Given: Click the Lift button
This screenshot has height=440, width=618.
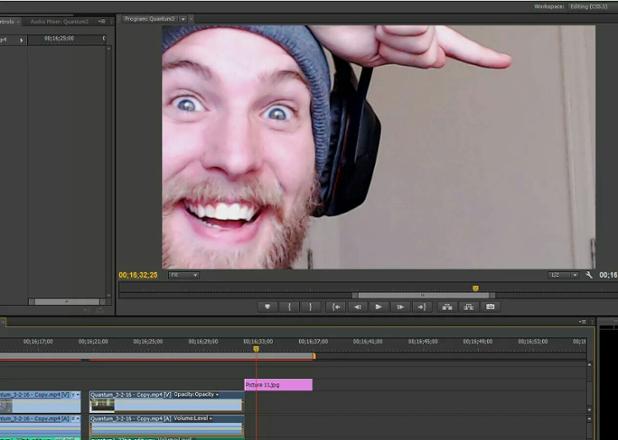Looking at the screenshot, I should [447, 307].
